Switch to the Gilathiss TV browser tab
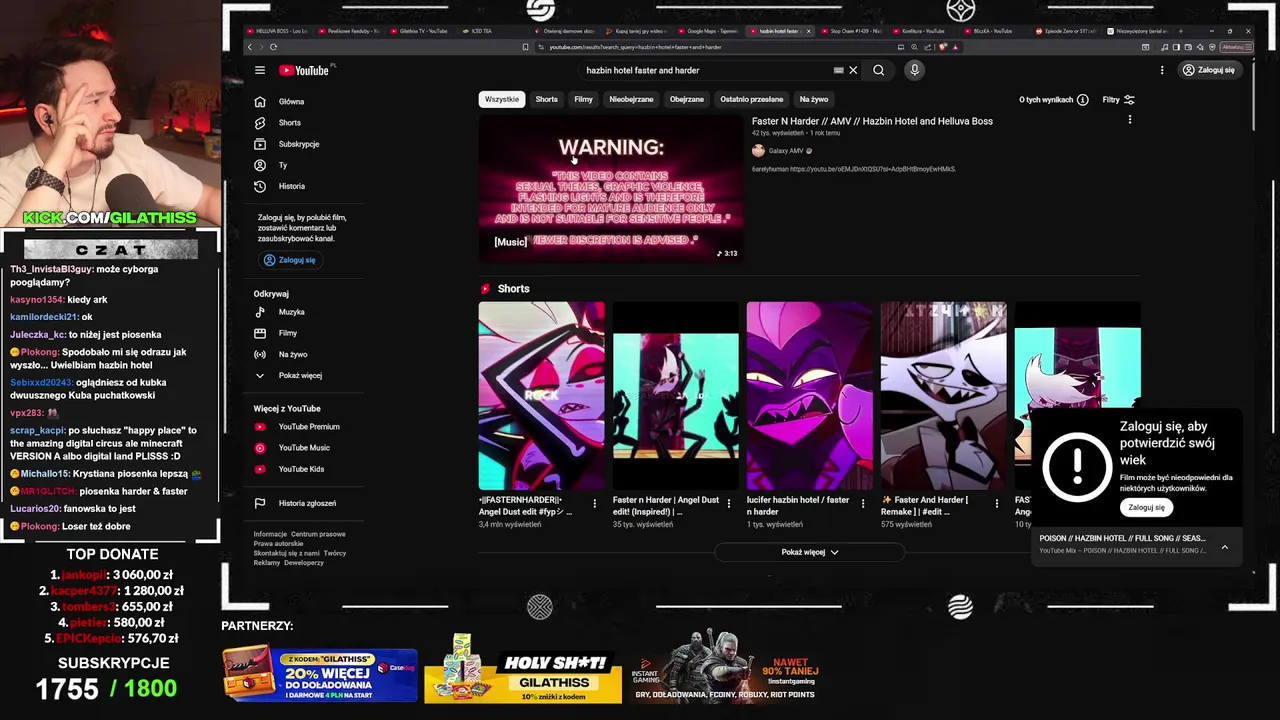Image resolution: width=1280 pixels, height=720 pixels. [x=423, y=31]
